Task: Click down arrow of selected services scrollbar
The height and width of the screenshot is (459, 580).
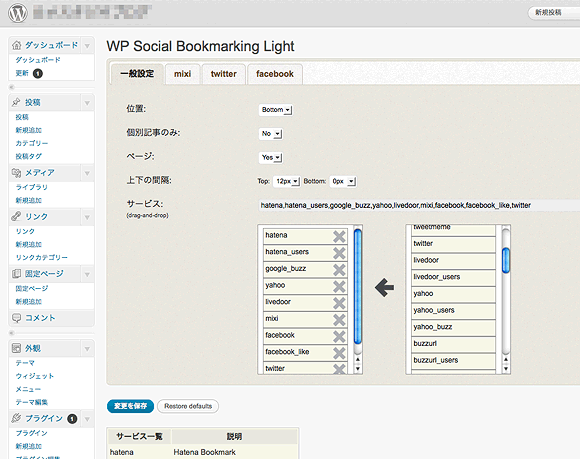Action: coord(358,369)
